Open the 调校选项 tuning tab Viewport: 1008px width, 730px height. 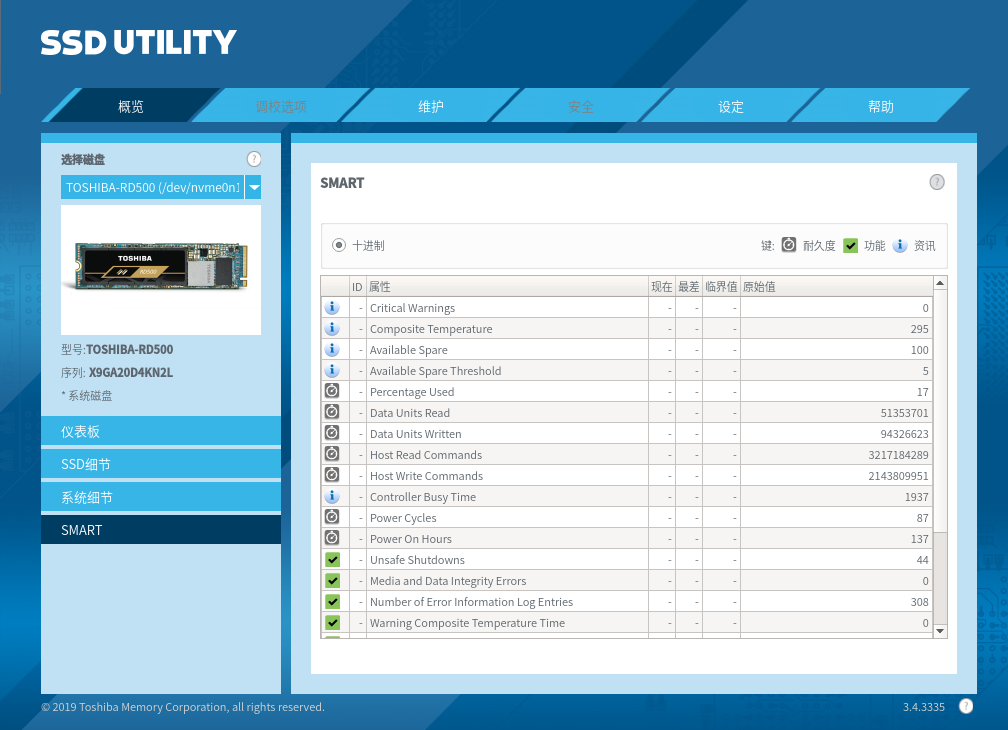click(x=281, y=106)
